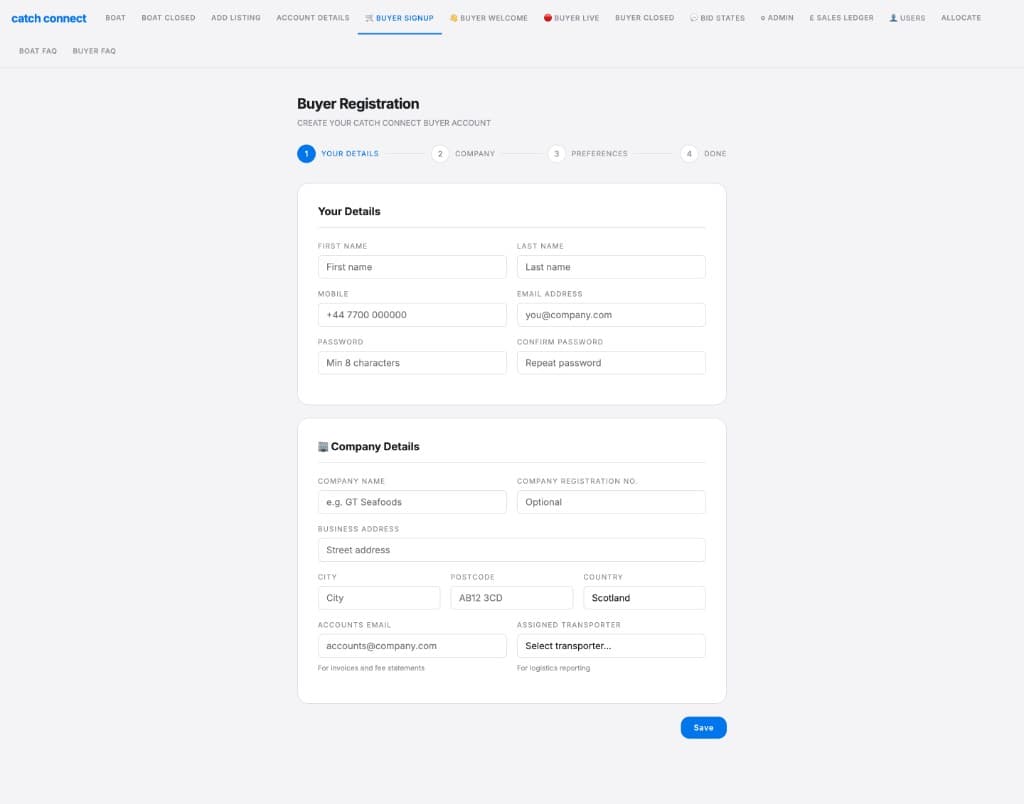Select the red Buyer Live indicator icon
The image size is (1024, 804).
[550, 17]
